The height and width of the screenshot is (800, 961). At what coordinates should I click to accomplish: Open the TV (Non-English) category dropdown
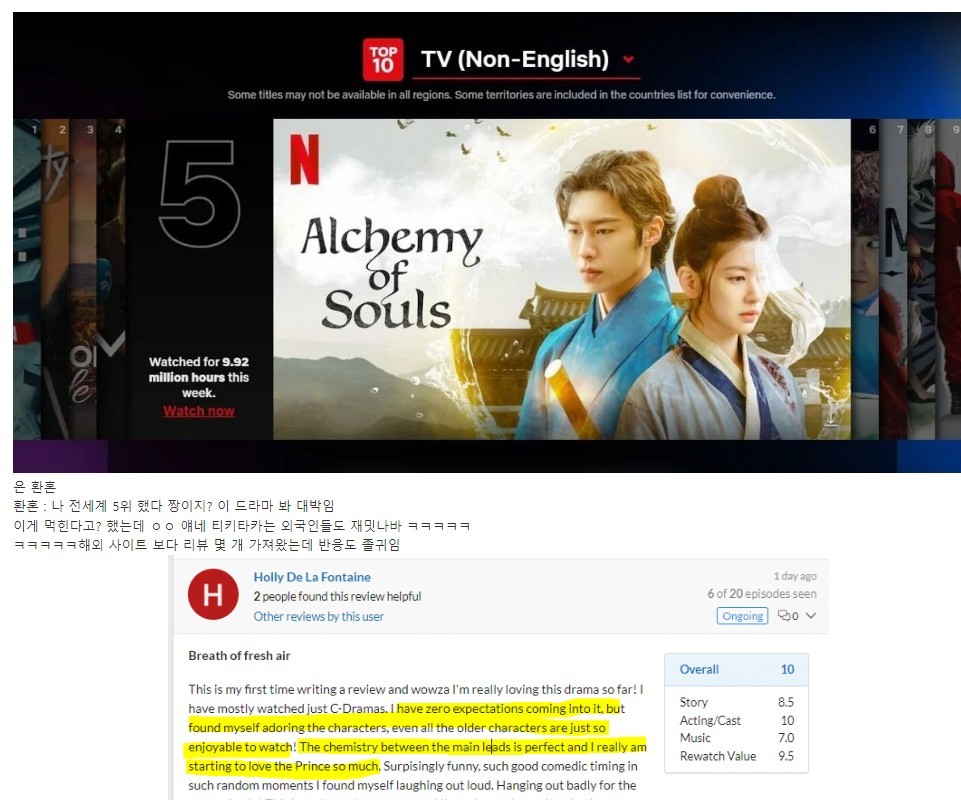point(514,59)
